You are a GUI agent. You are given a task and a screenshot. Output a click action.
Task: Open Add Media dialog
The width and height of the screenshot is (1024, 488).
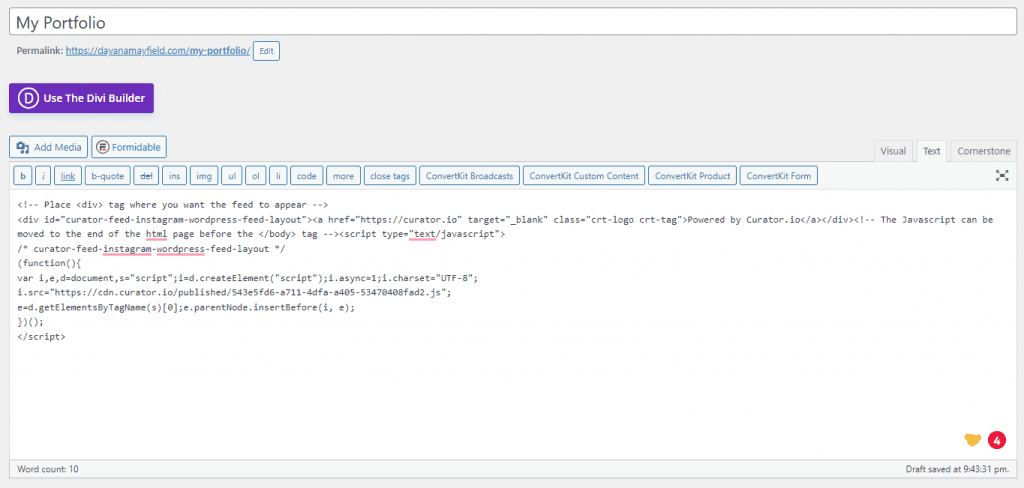(48, 147)
